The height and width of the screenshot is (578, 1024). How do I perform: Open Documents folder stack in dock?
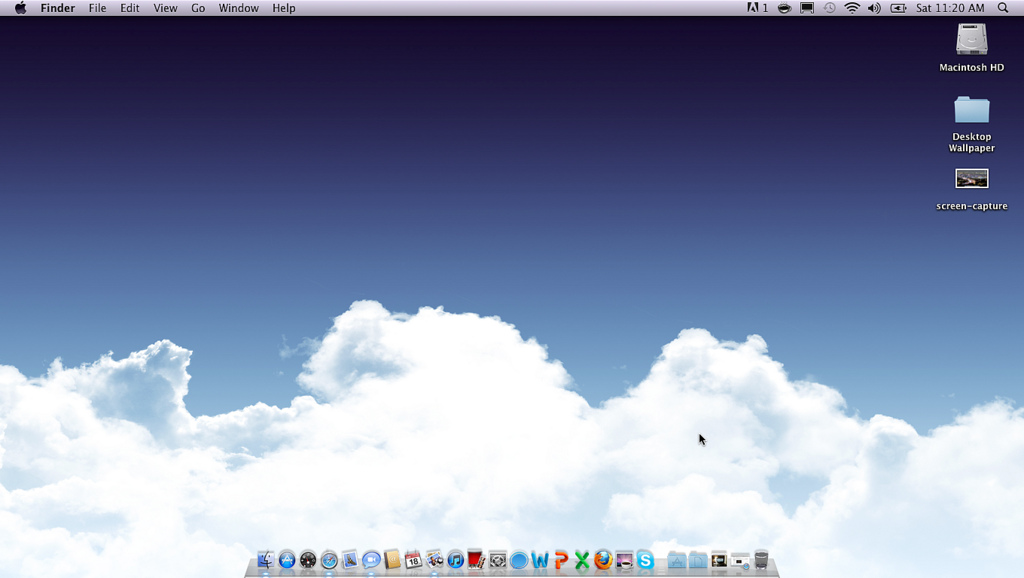(x=697, y=560)
